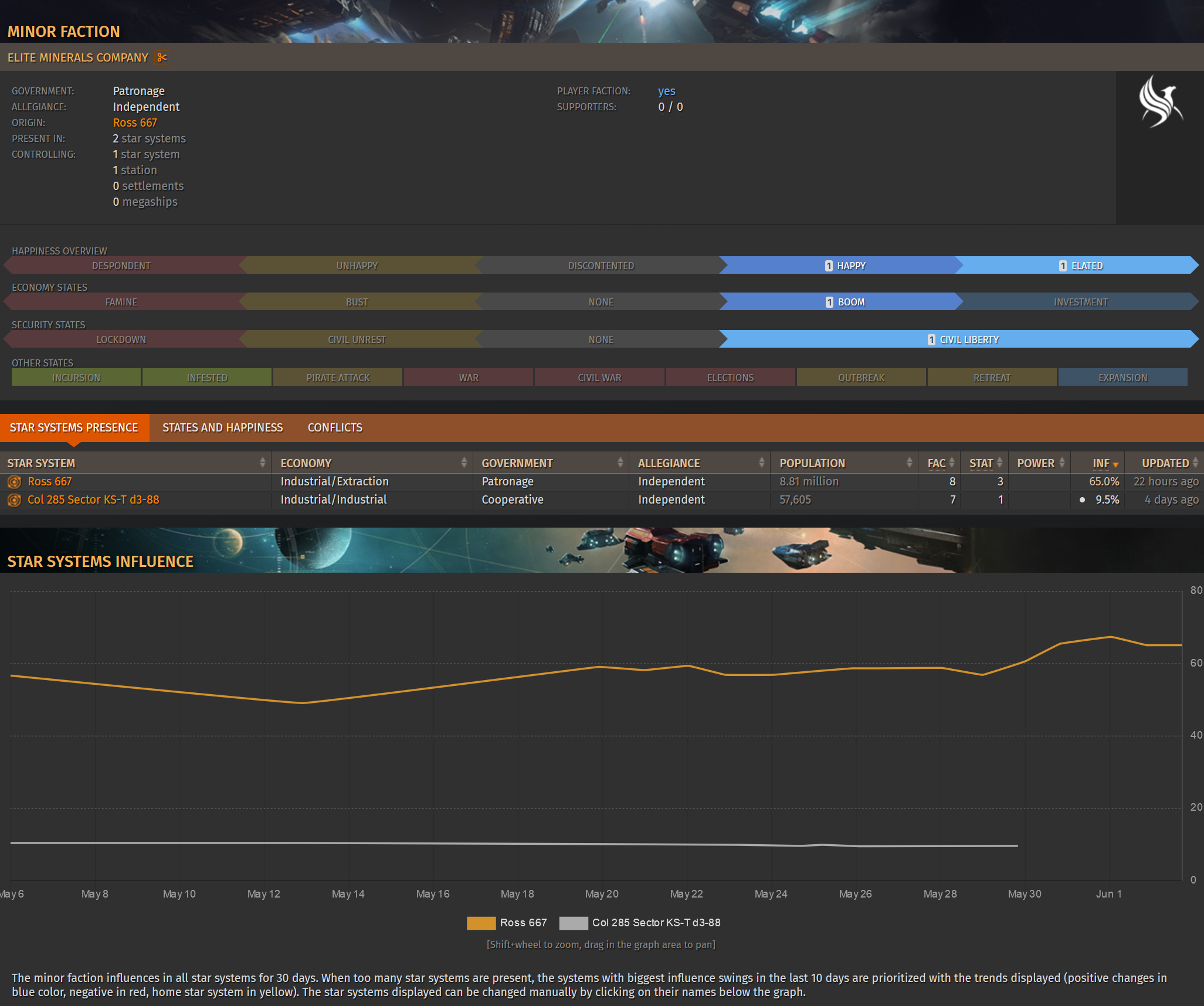Click the Lockdown security state segment

[121, 339]
